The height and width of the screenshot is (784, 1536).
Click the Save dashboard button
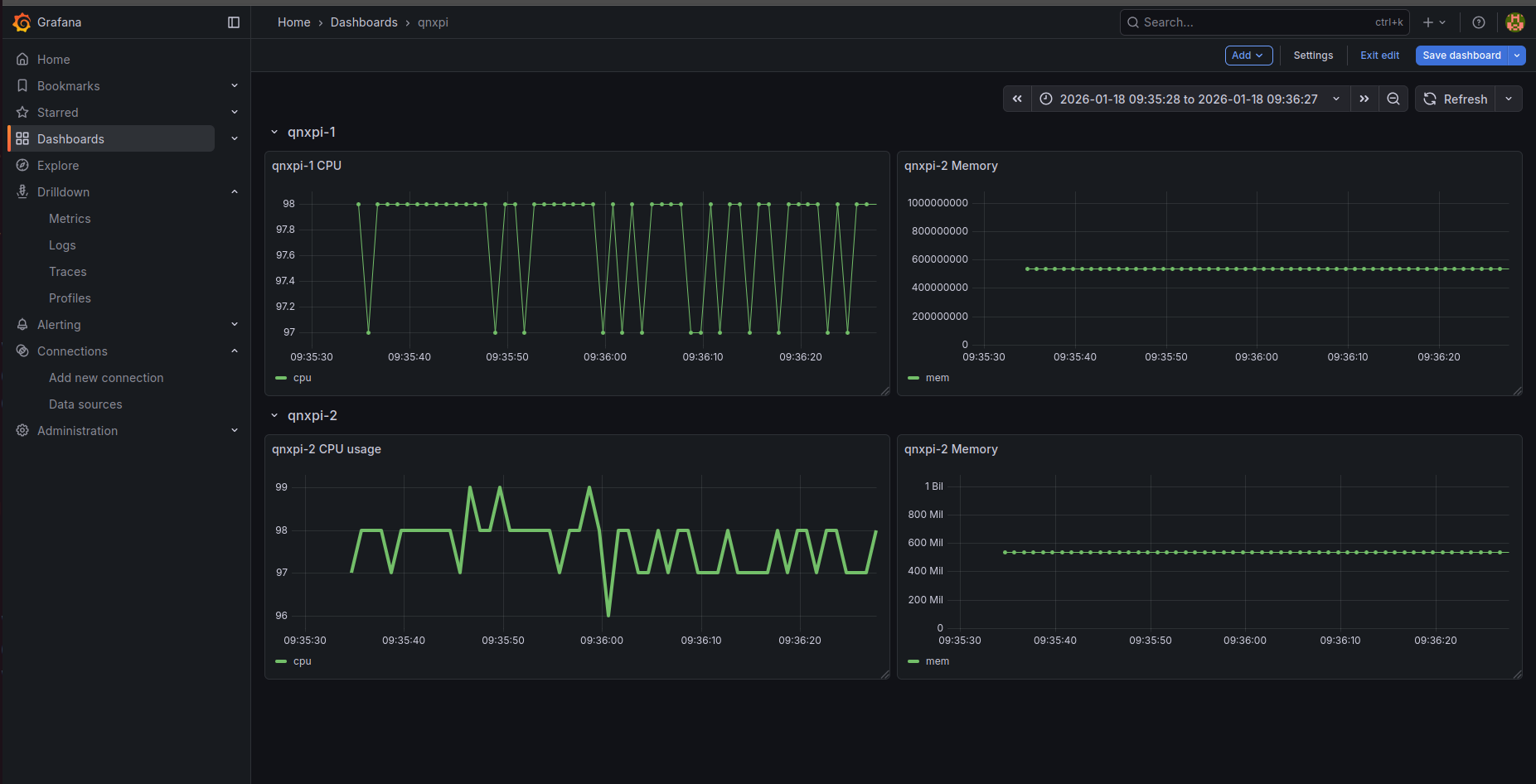coord(1461,56)
